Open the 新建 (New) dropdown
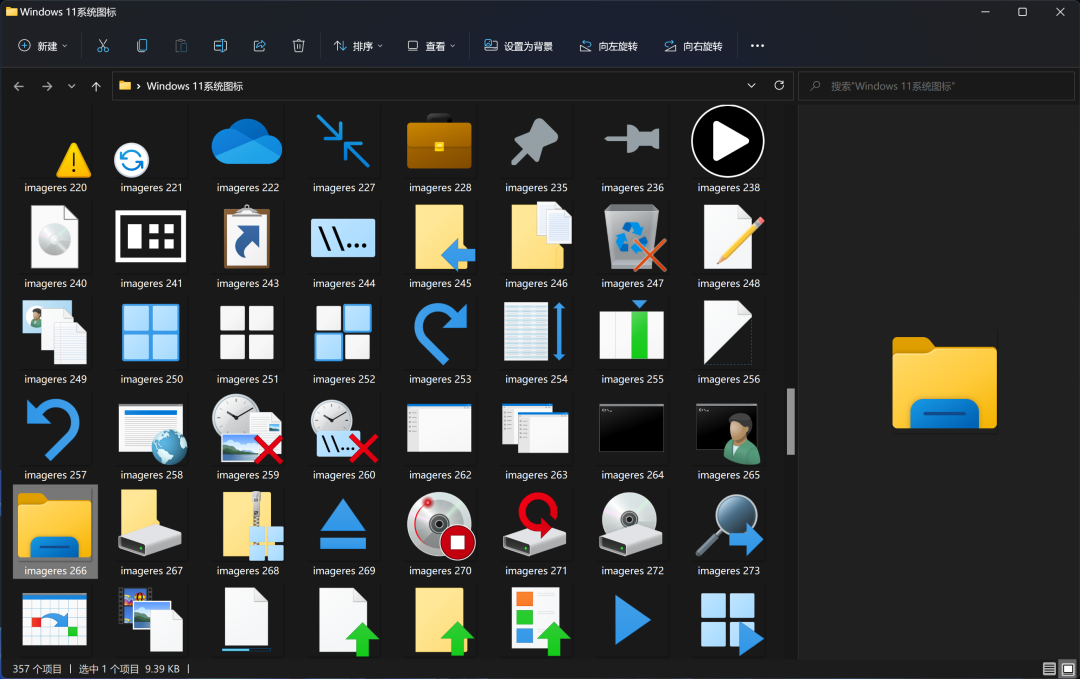The height and width of the screenshot is (679, 1080). (43, 46)
